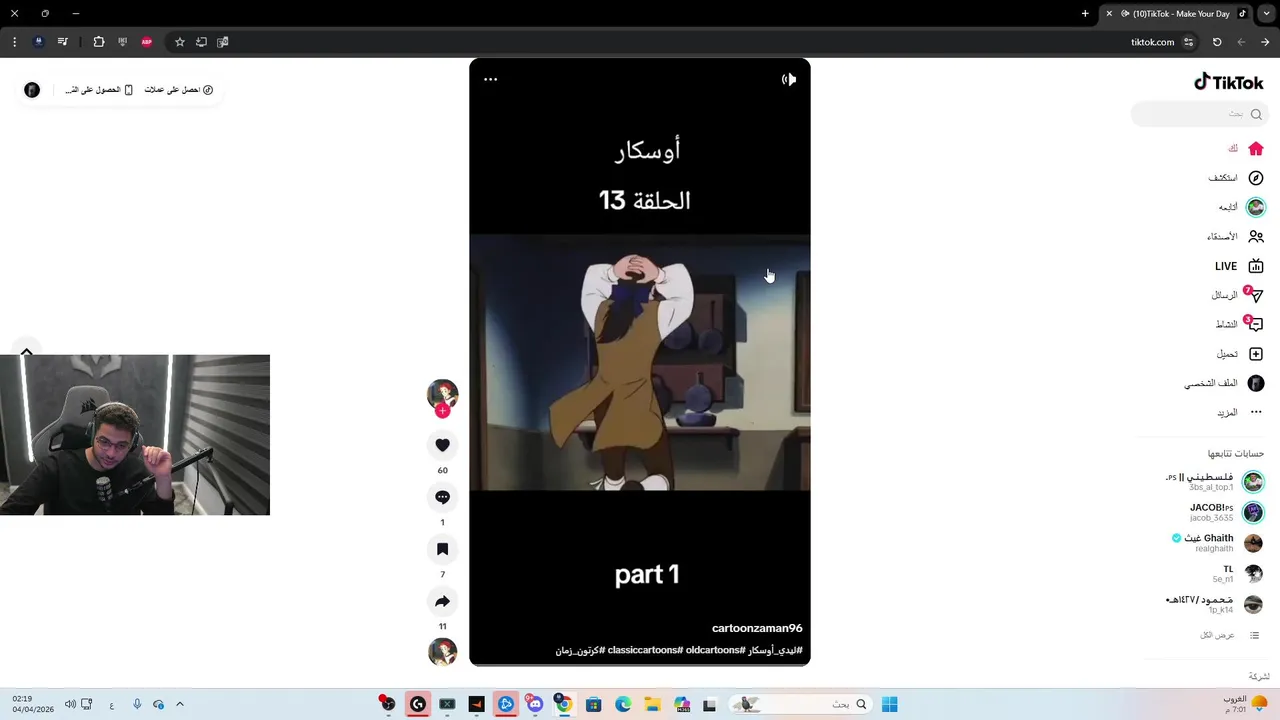Viewport: 1280px width, 720px height.
Task: Like the video with the heart icon
Action: point(442,445)
